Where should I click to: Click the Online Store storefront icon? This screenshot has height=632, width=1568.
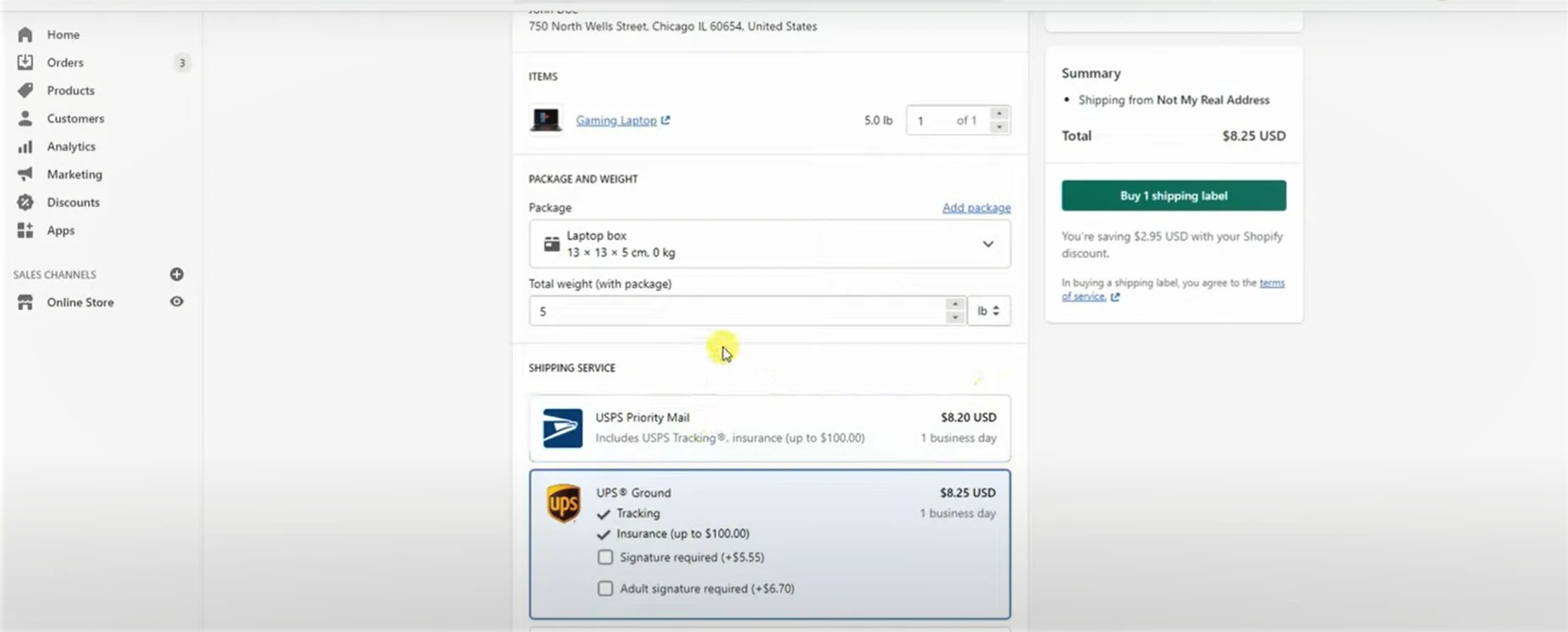click(25, 302)
